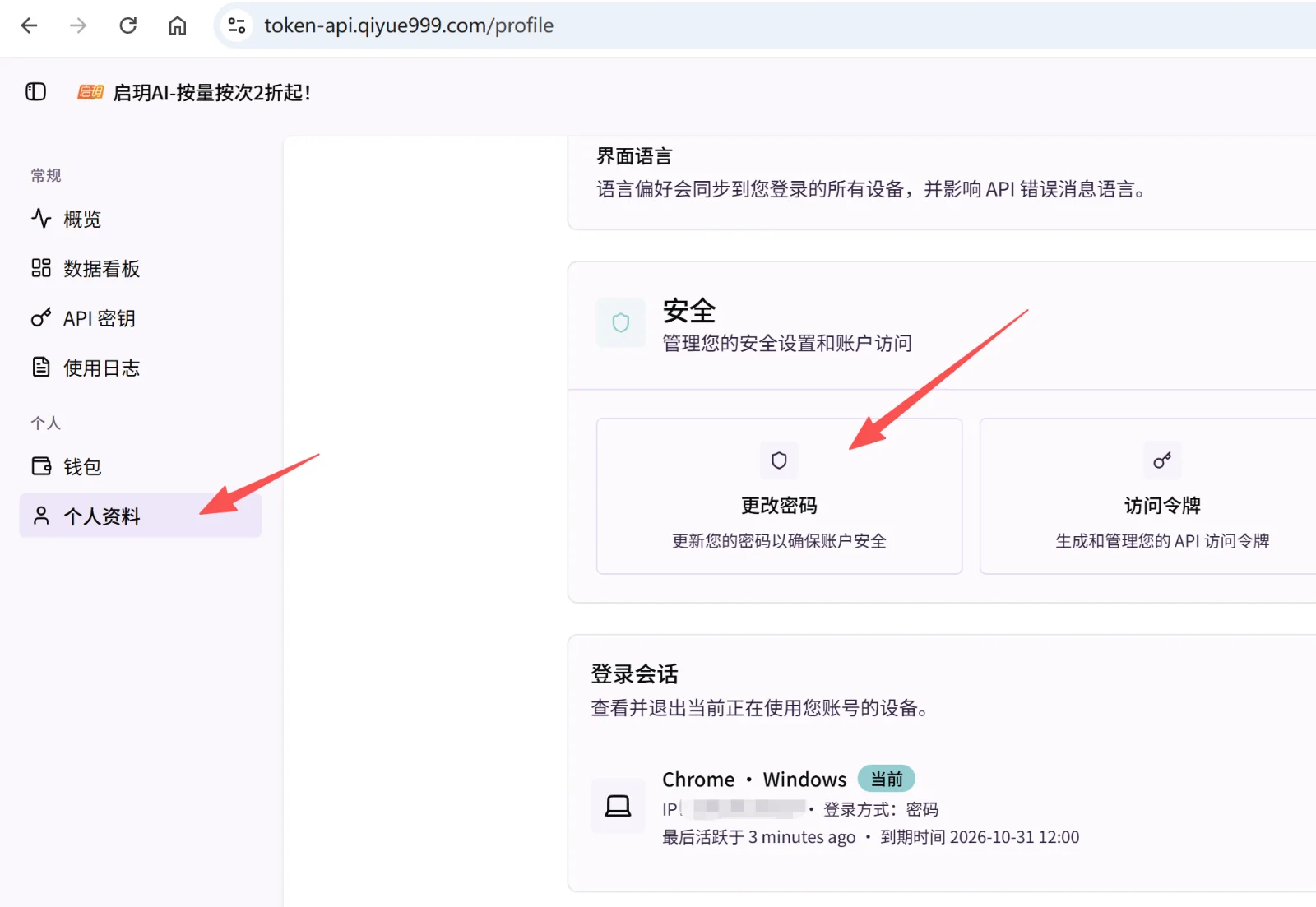Click the 界面语言 heading text

pos(634,156)
